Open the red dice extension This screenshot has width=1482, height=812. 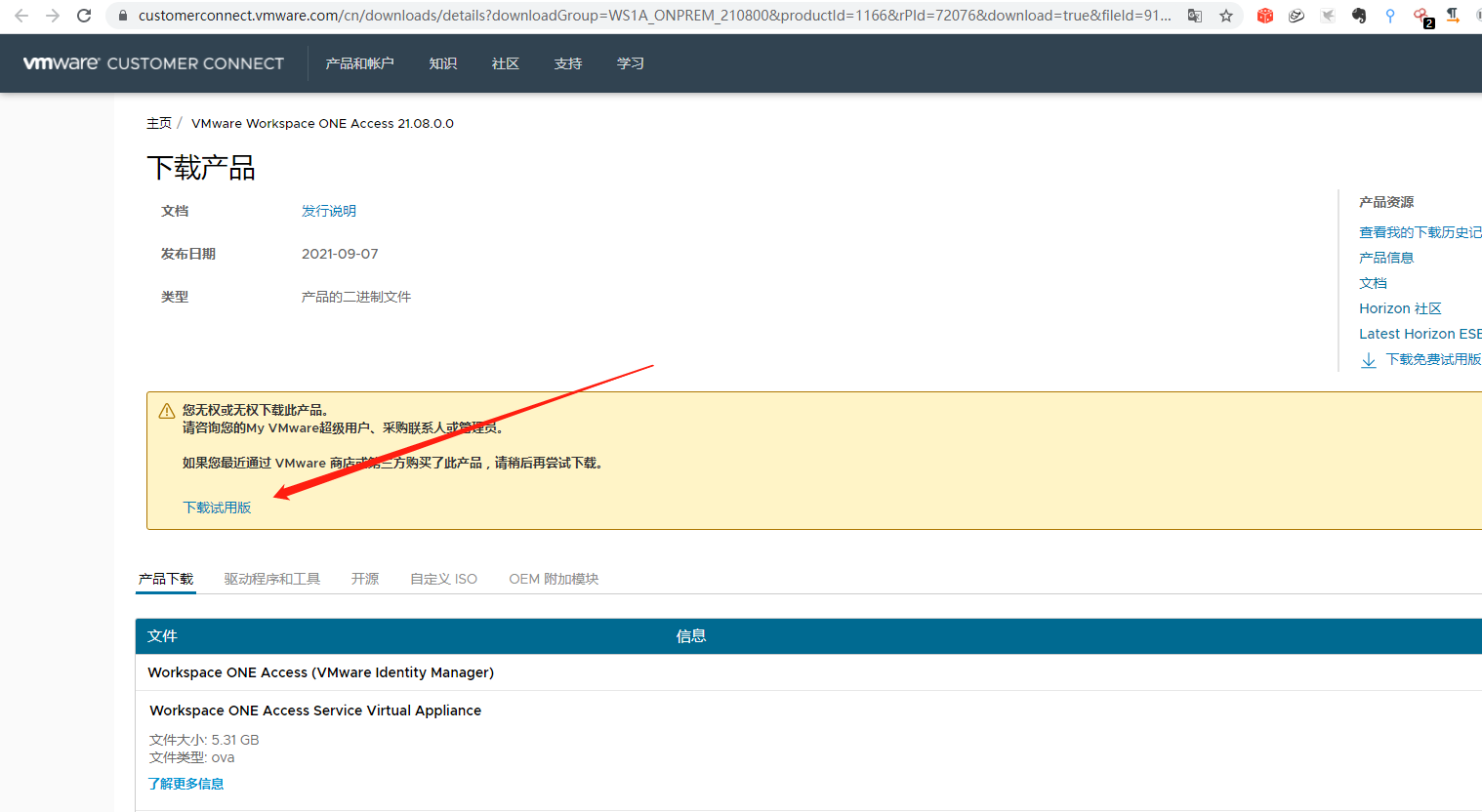pos(1265,16)
